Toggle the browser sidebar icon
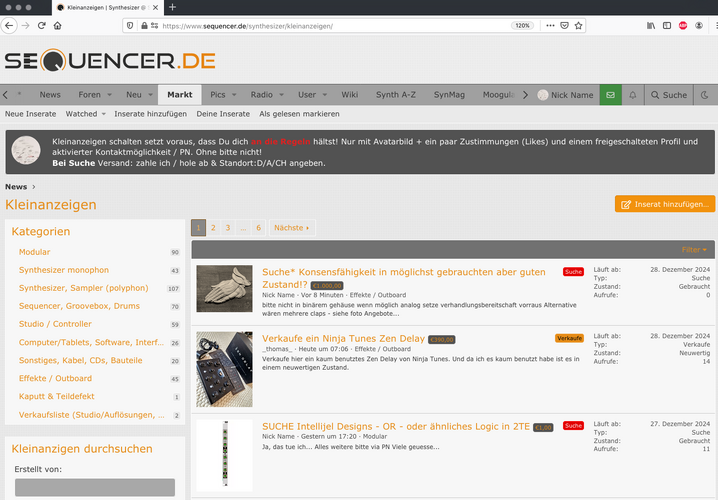Image resolution: width=718 pixels, height=500 pixels. tap(667, 26)
